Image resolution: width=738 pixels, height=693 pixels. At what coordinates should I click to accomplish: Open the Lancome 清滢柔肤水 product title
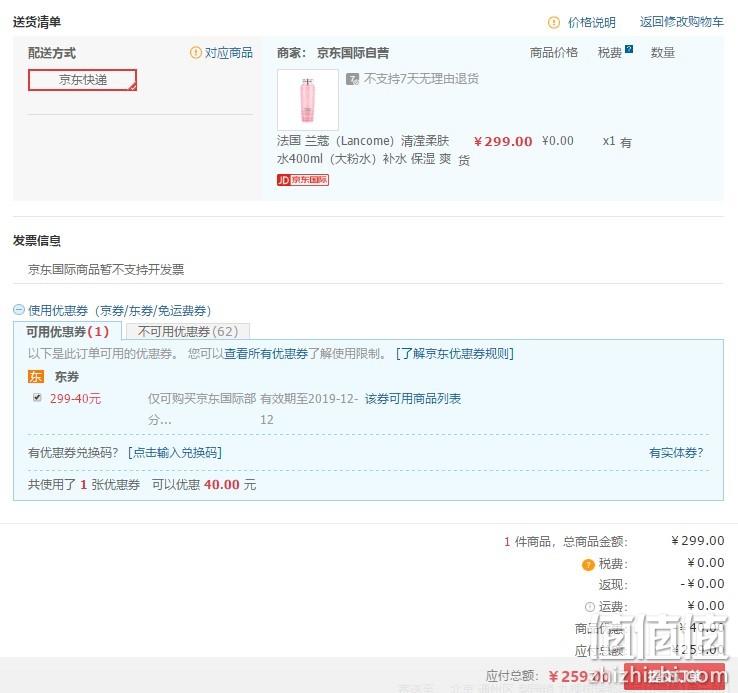(x=364, y=150)
